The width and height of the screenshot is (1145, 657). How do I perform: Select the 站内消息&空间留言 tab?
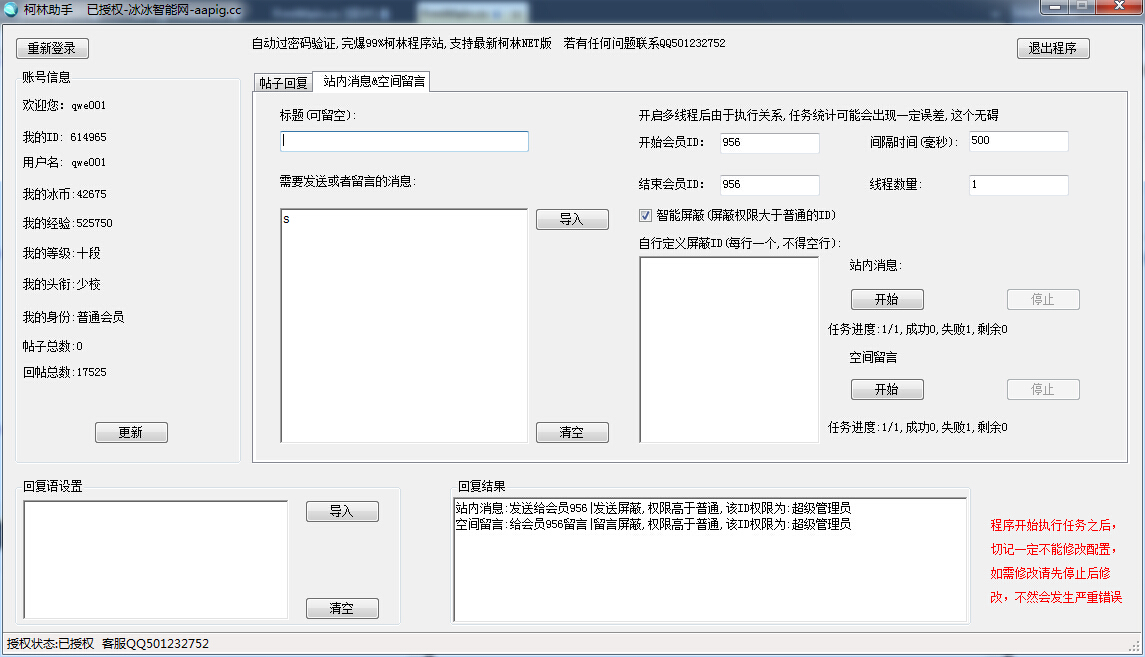tap(374, 82)
